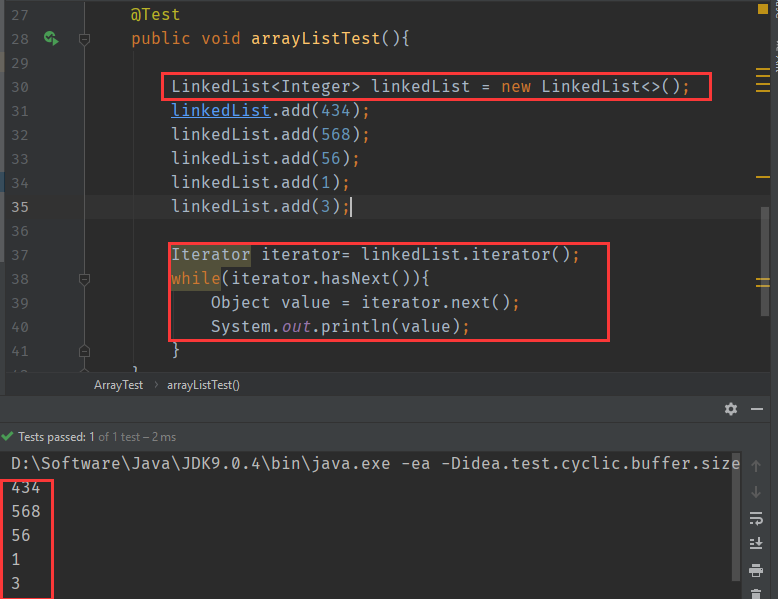Click line number 30 in gutter
The height and width of the screenshot is (599, 778).
point(20,87)
